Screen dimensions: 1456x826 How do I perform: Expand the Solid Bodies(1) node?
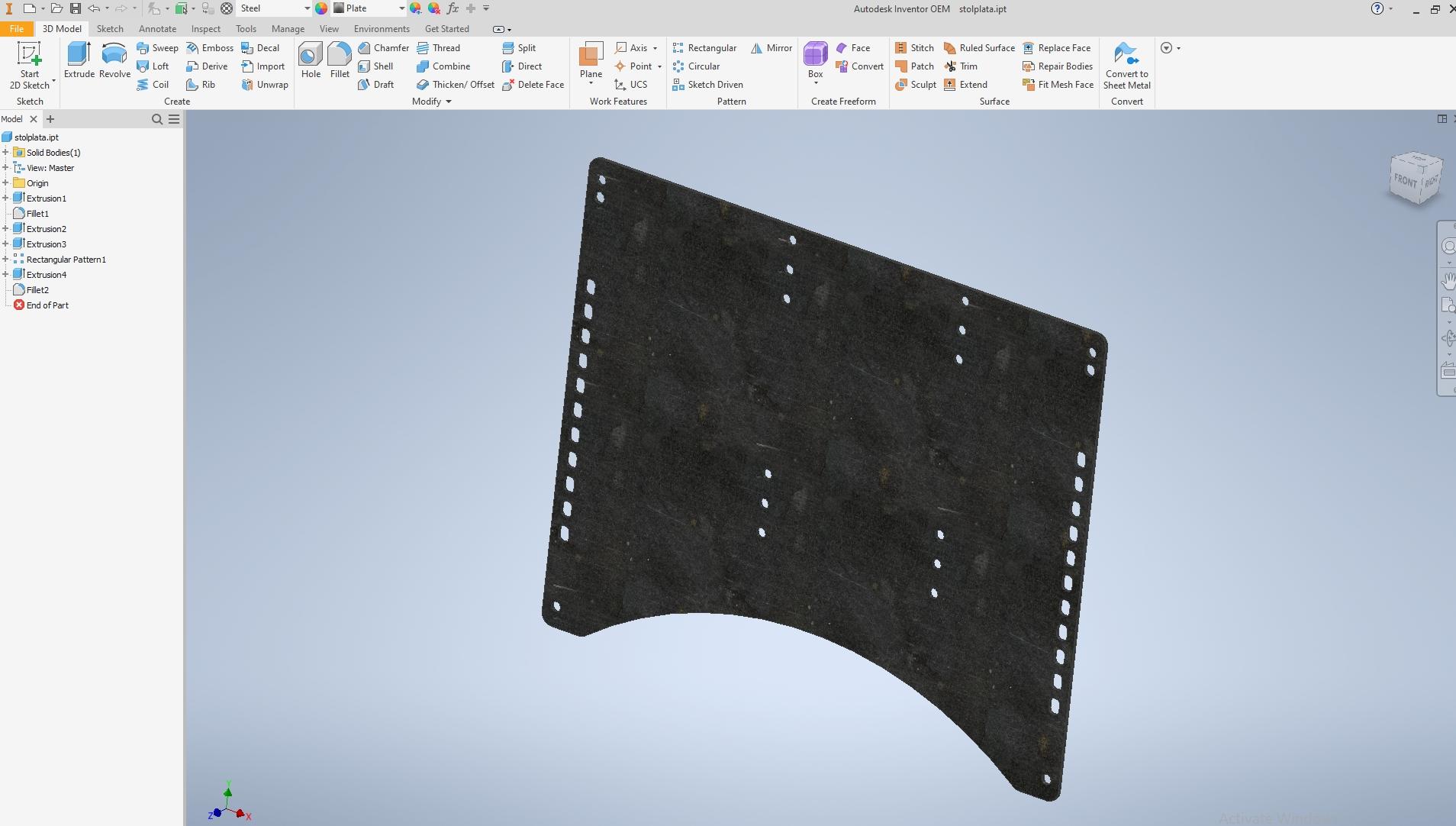(x=5, y=153)
